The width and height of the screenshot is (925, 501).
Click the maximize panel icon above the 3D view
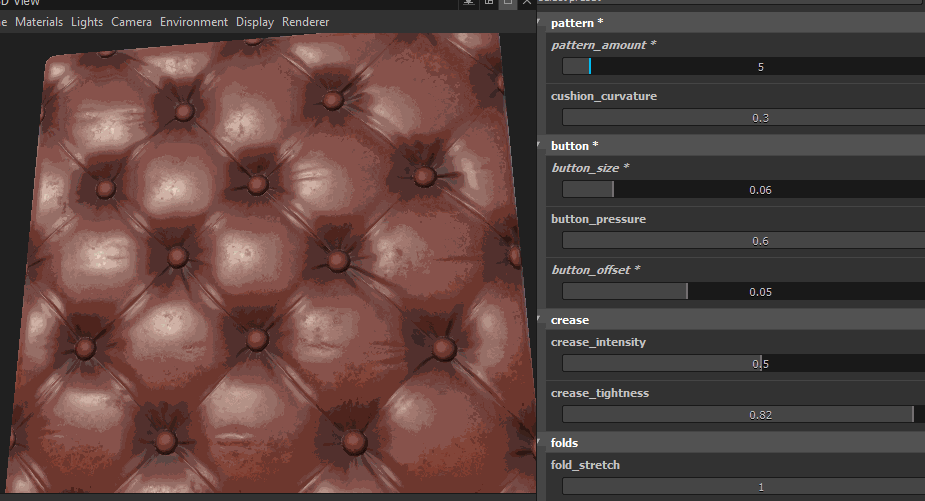(x=508, y=2)
